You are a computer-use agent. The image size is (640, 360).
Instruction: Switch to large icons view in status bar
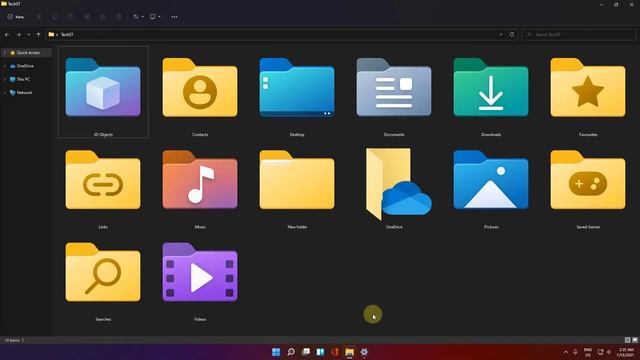click(635, 340)
